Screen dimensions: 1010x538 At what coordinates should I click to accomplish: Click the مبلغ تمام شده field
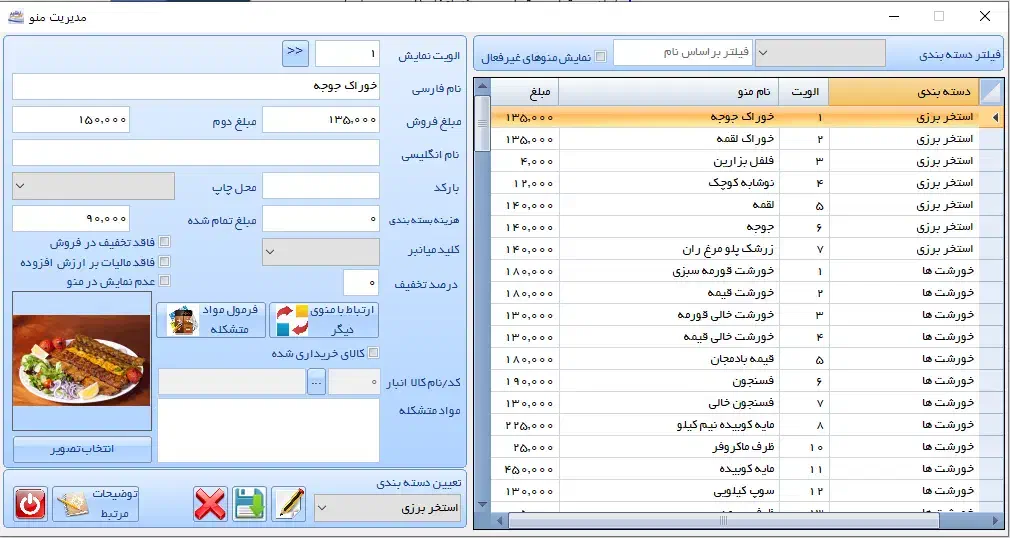(71, 219)
